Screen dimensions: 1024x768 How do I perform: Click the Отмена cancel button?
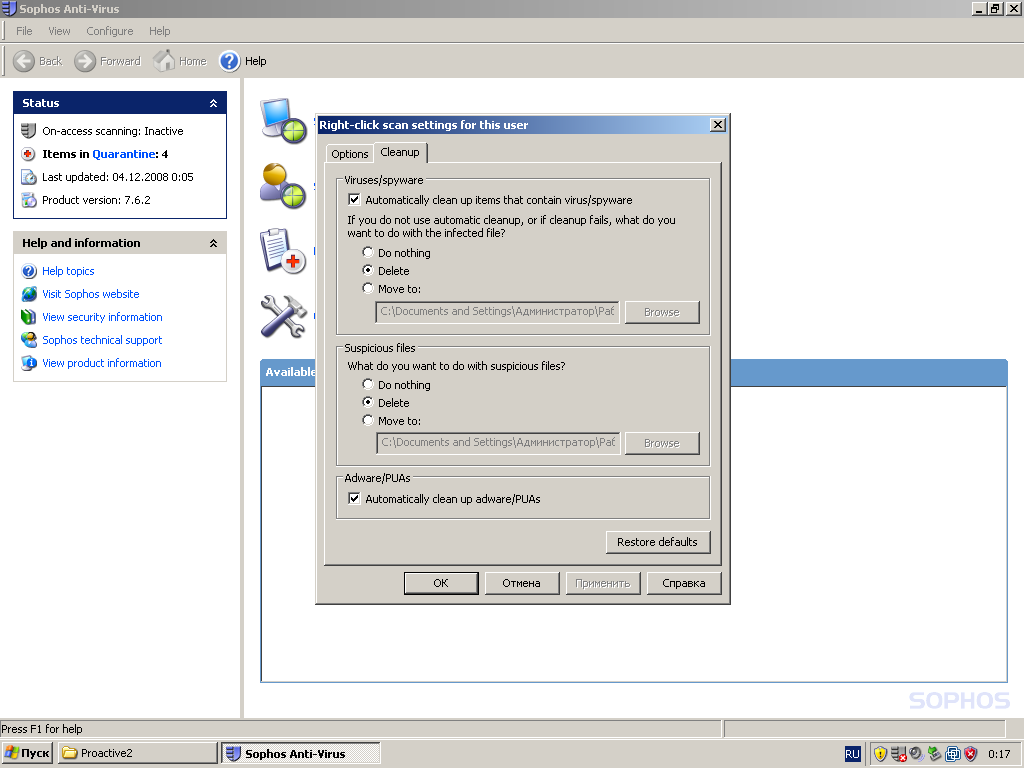pyautogui.click(x=521, y=583)
